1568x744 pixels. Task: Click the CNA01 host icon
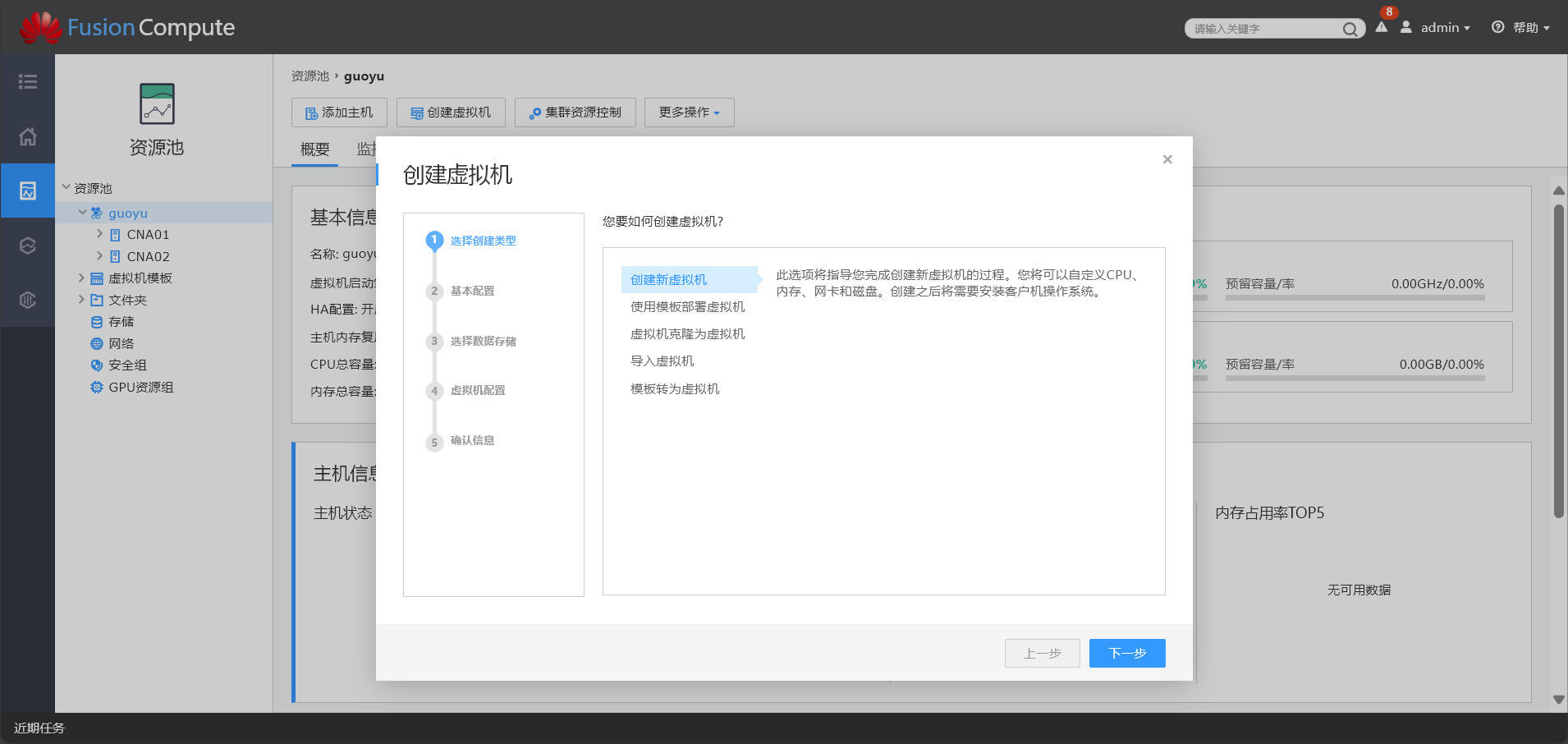pyautogui.click(x=115, y=235)
